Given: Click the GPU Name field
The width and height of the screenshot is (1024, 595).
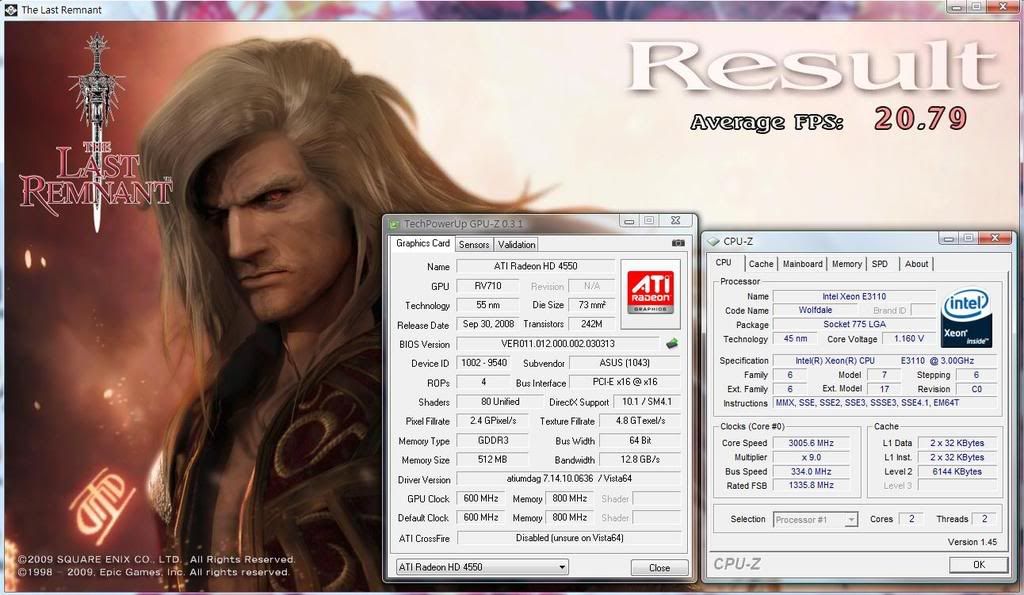Looking at the screenshot, I should click(x=535, y=267).
